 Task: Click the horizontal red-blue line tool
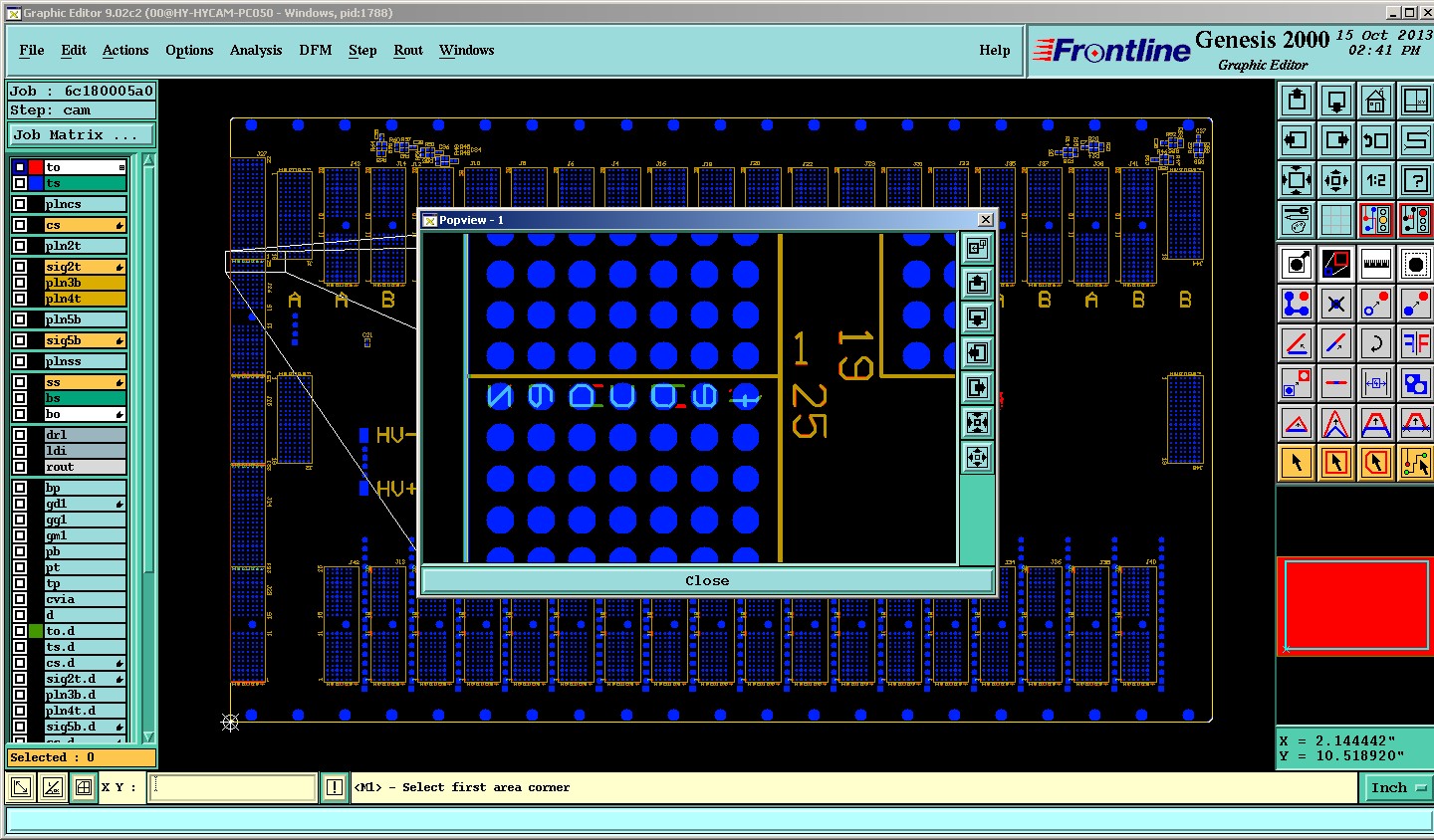coord(1336,383)
